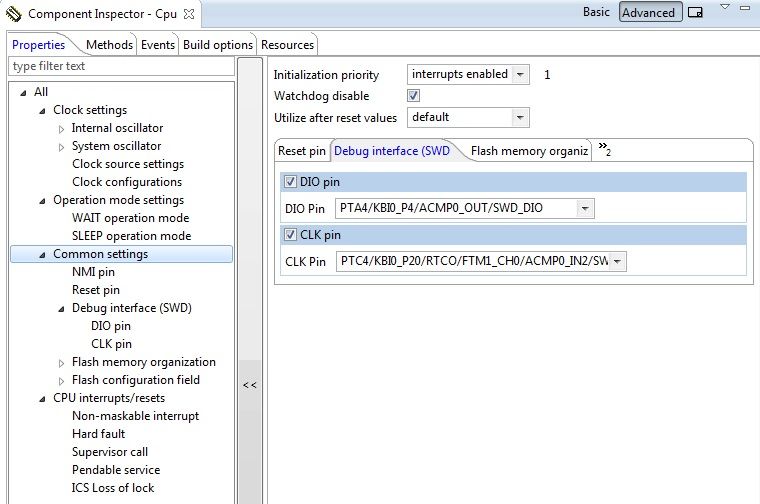The height and width of the screenshot is (504, 760).
Task: Collapse Operation mode settings node
Action: coord(42,201)
